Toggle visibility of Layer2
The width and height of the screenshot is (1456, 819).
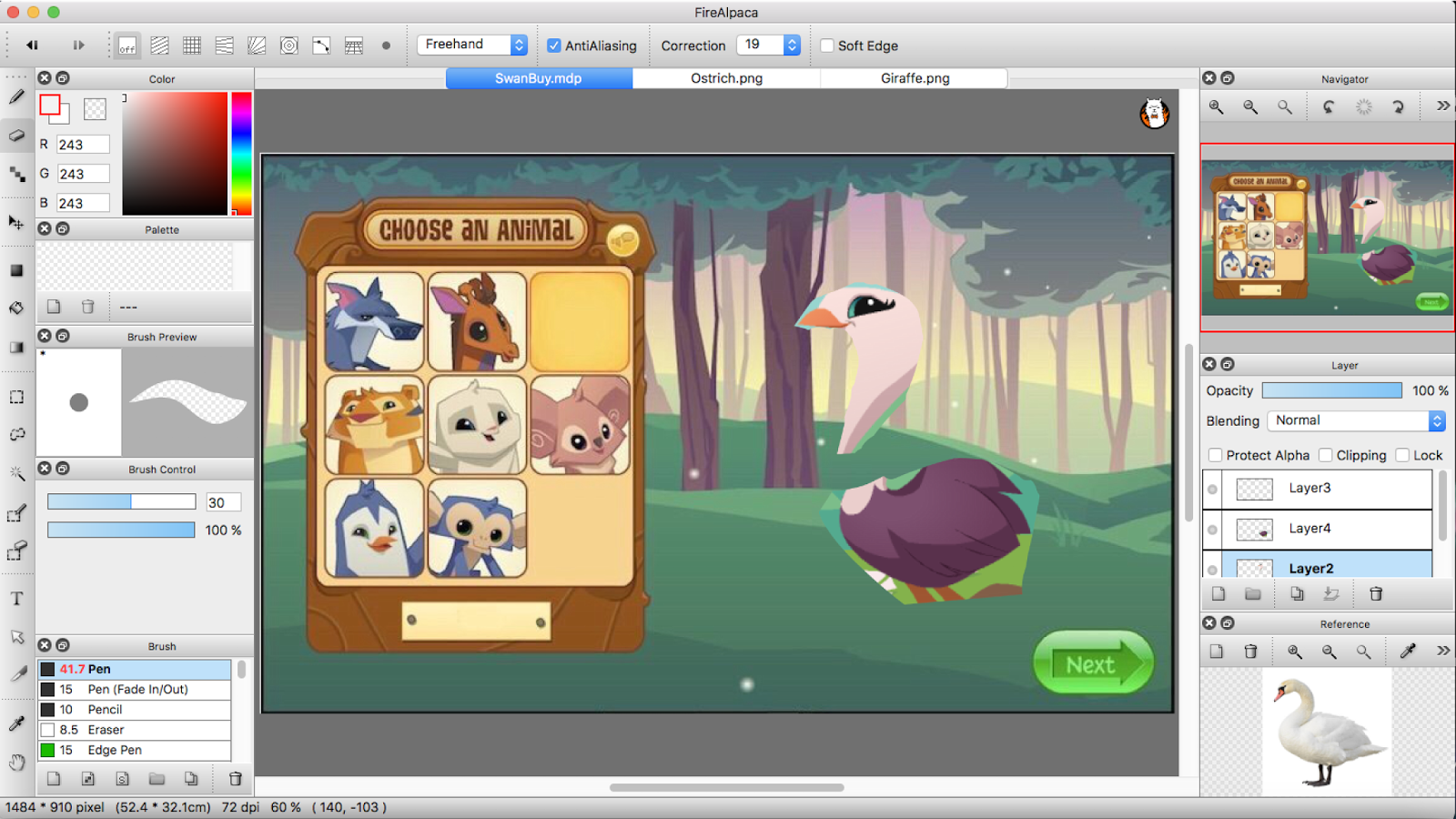click(x=1212, y=570)
